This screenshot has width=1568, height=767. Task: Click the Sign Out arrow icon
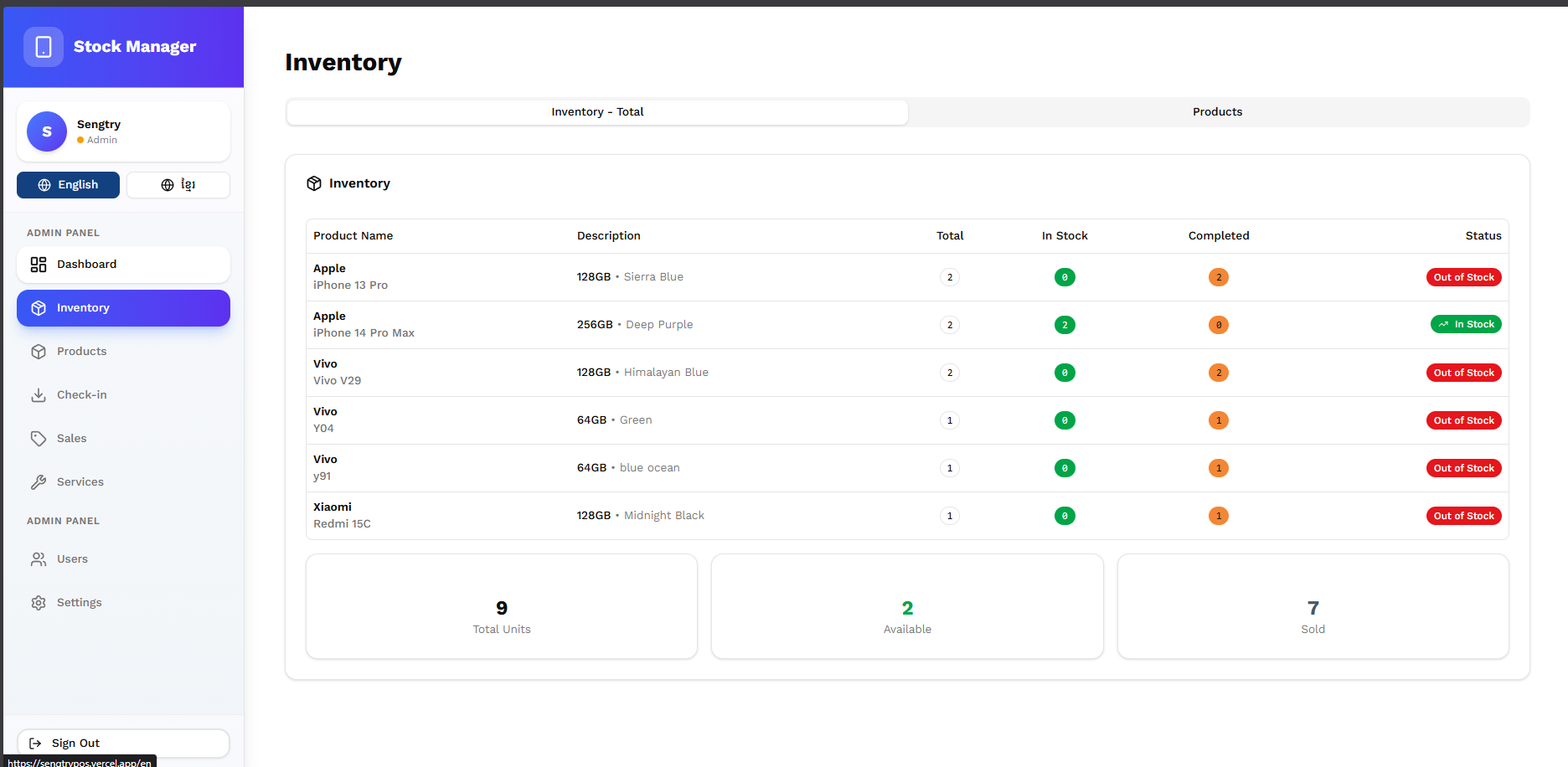coord(35,744)
